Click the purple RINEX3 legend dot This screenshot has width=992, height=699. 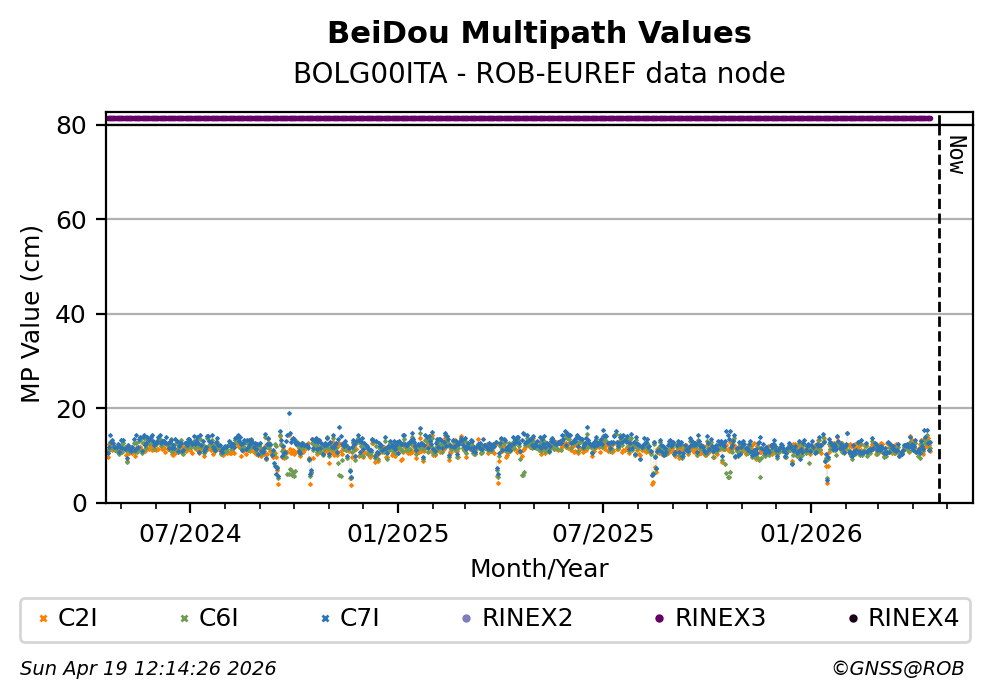pos(659,619)
